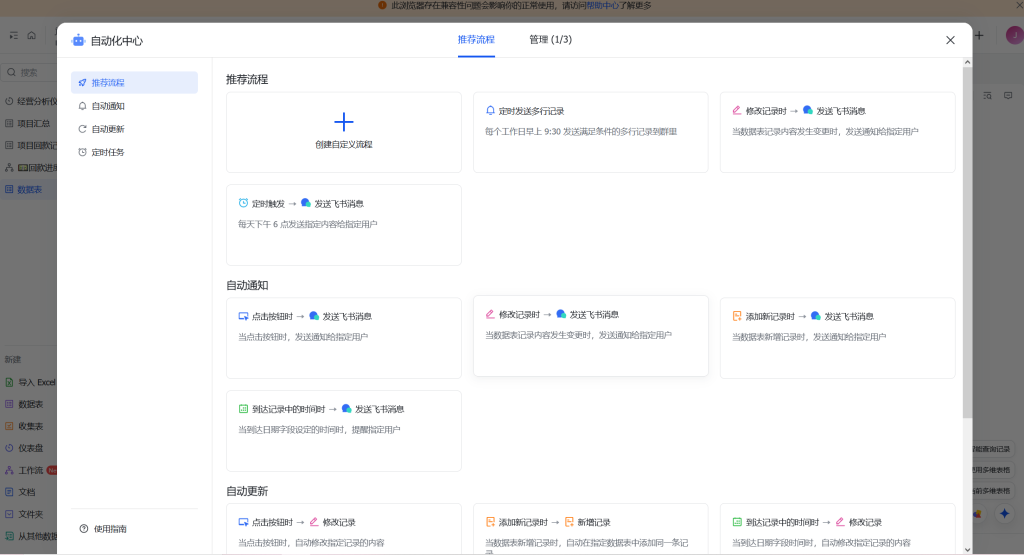Select 自动通知 in the left sidebar
1024x555 pixels.
tap(135, 106)
